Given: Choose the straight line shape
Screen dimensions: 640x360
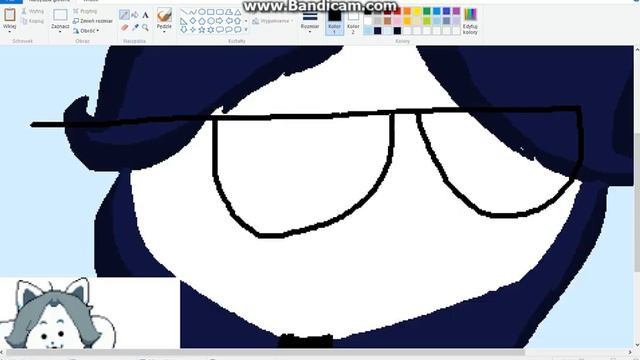Looking at the screenshot, I should 184,12.
